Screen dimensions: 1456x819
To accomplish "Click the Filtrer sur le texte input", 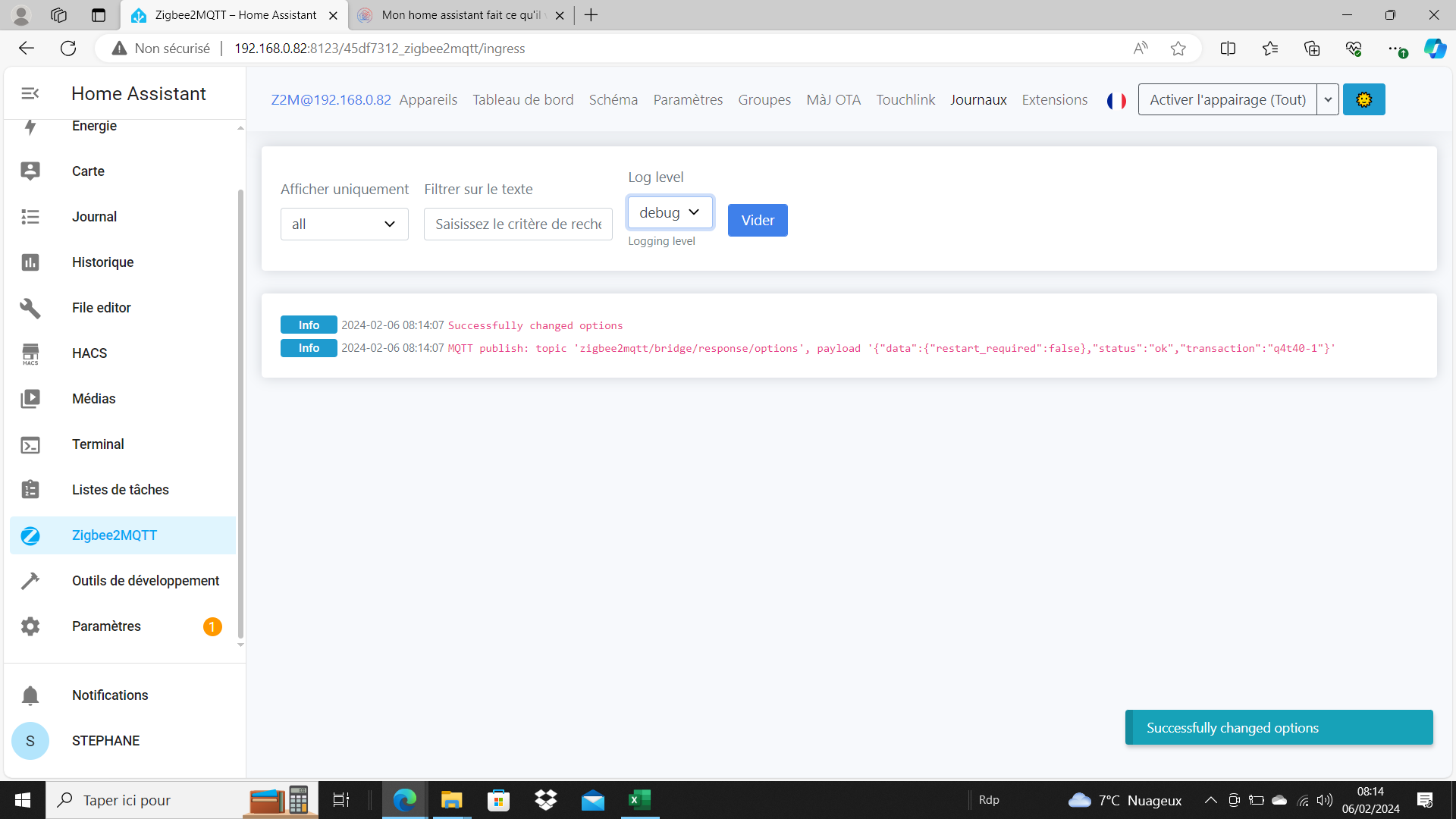I will (518, 224).
